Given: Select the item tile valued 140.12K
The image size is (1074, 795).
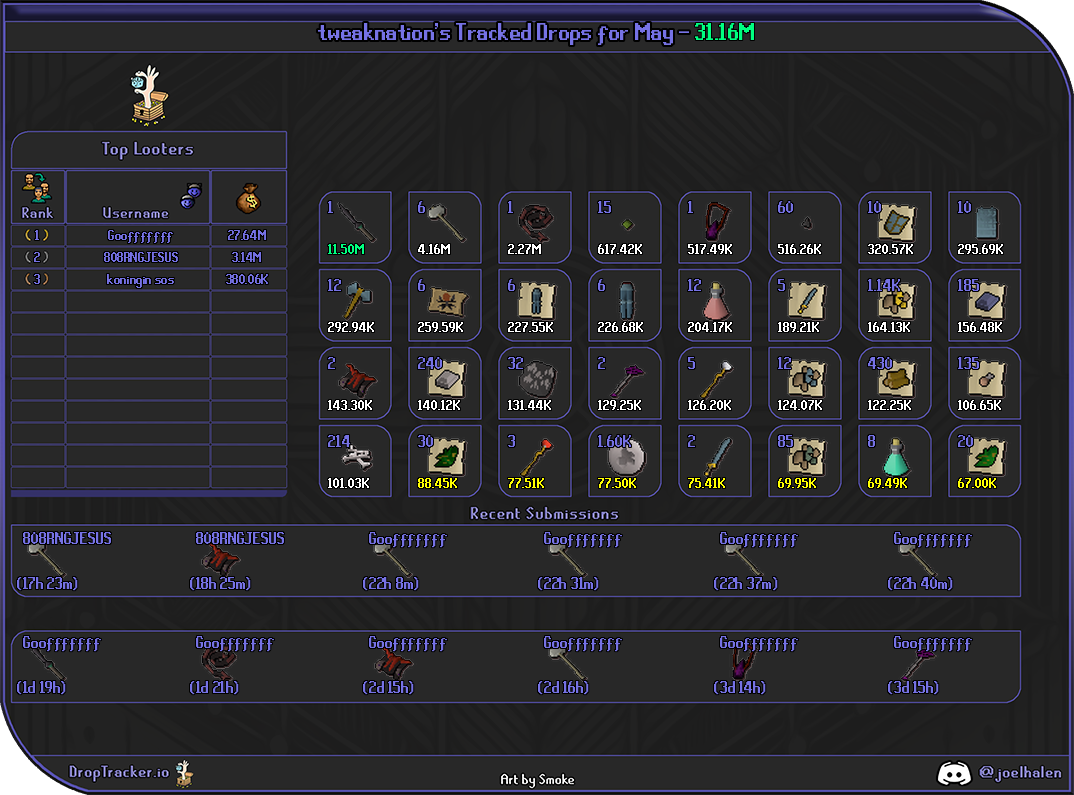Looking at the screenshot, I should [445, 383].
